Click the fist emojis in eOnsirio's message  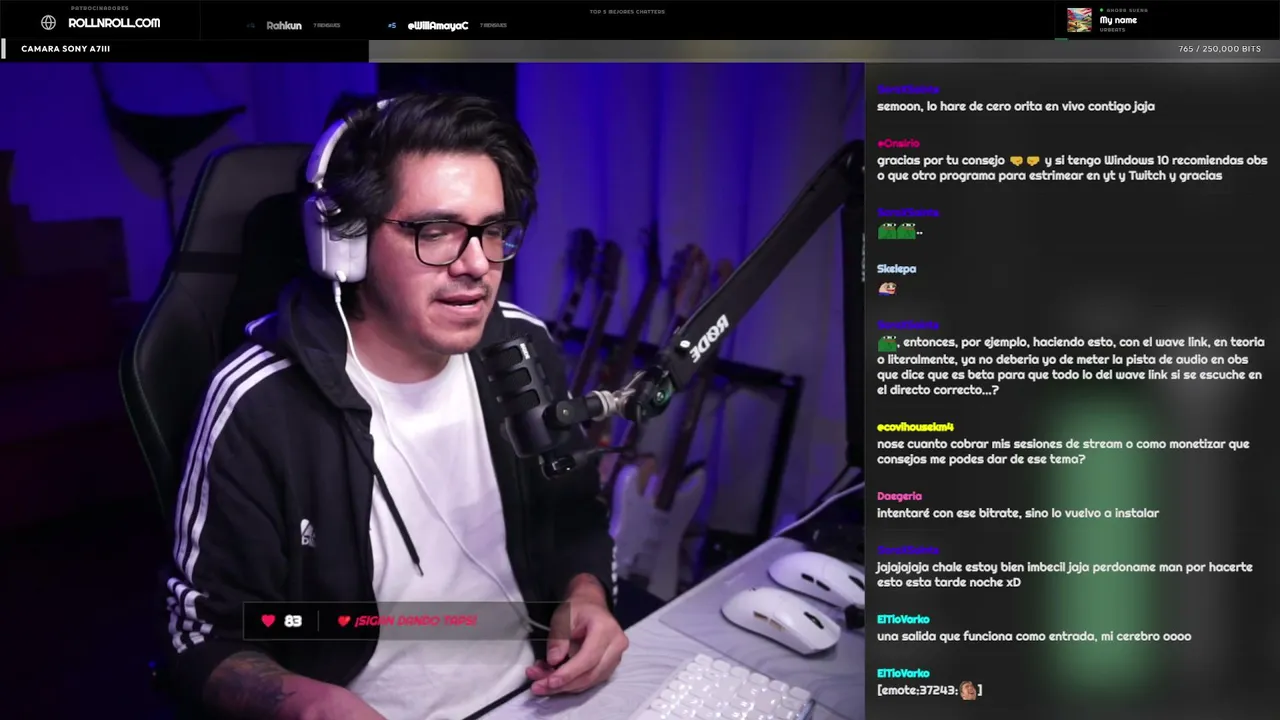1025,160
